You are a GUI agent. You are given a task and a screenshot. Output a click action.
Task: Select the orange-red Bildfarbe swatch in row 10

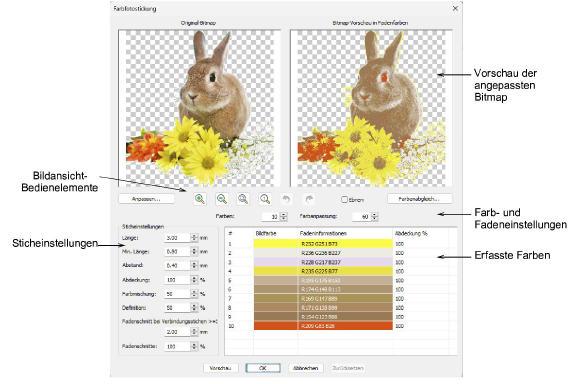pos(276,326)
